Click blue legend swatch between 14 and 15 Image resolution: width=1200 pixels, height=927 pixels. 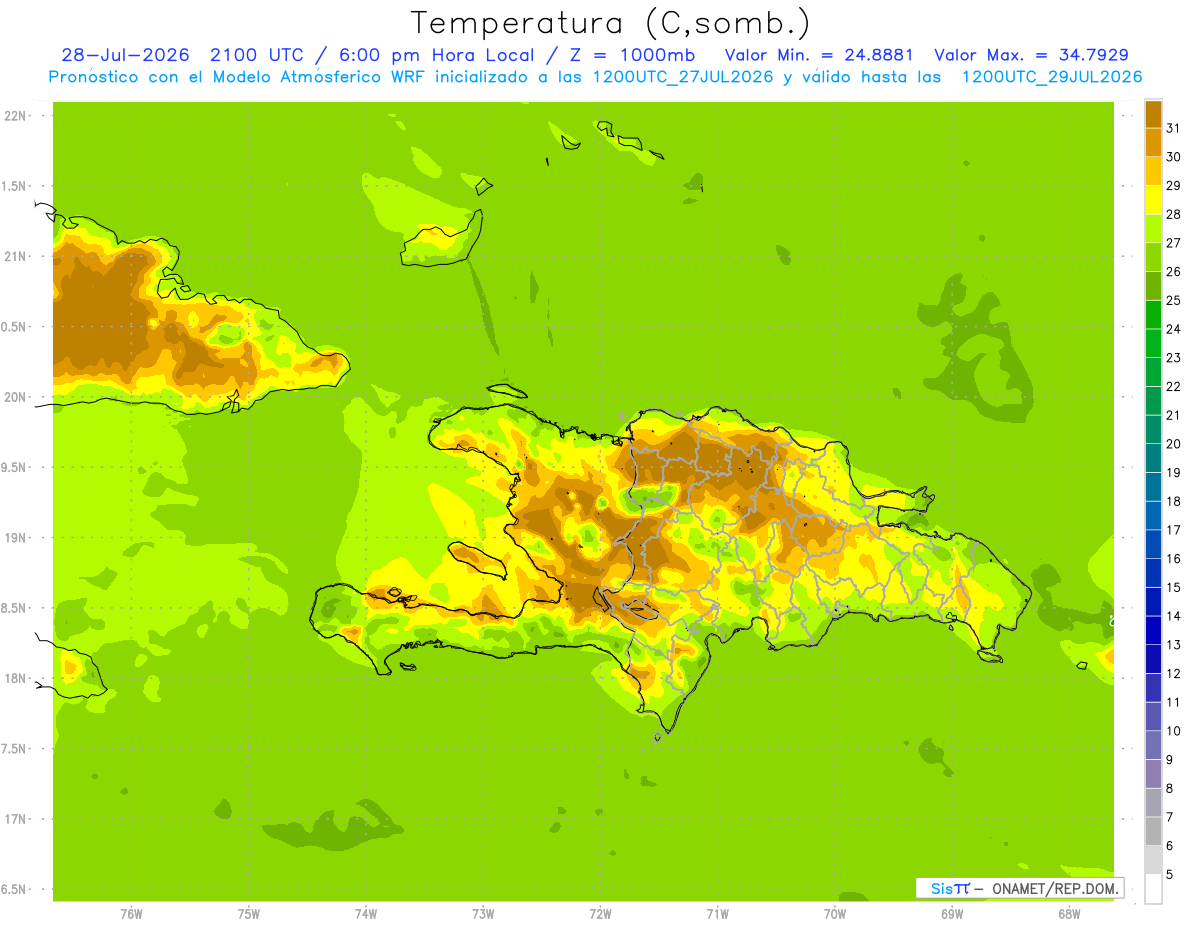[x=1153, y=601]
